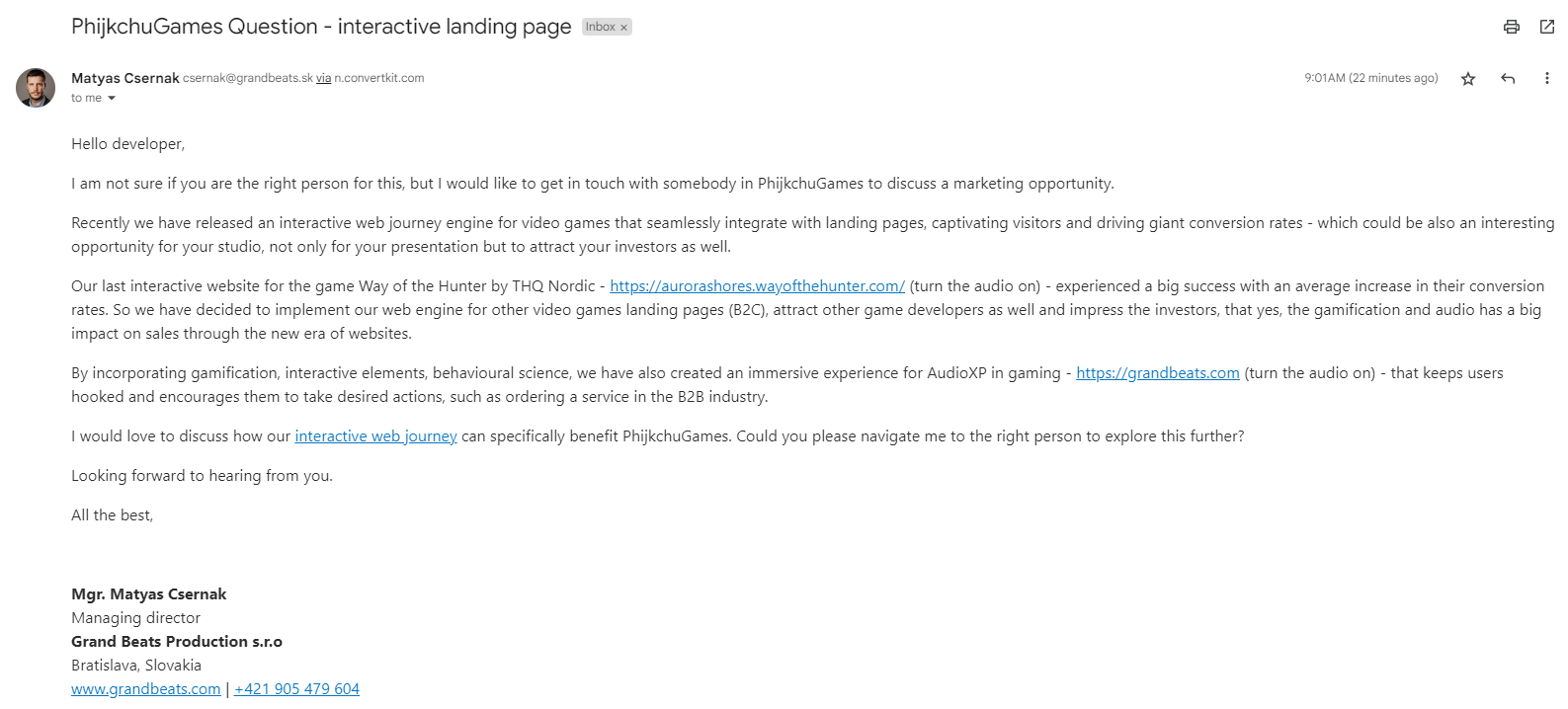Expand recipient details arrow next to 'to me'
Viewport: 1568px width, 709px height.
[112, 98]
